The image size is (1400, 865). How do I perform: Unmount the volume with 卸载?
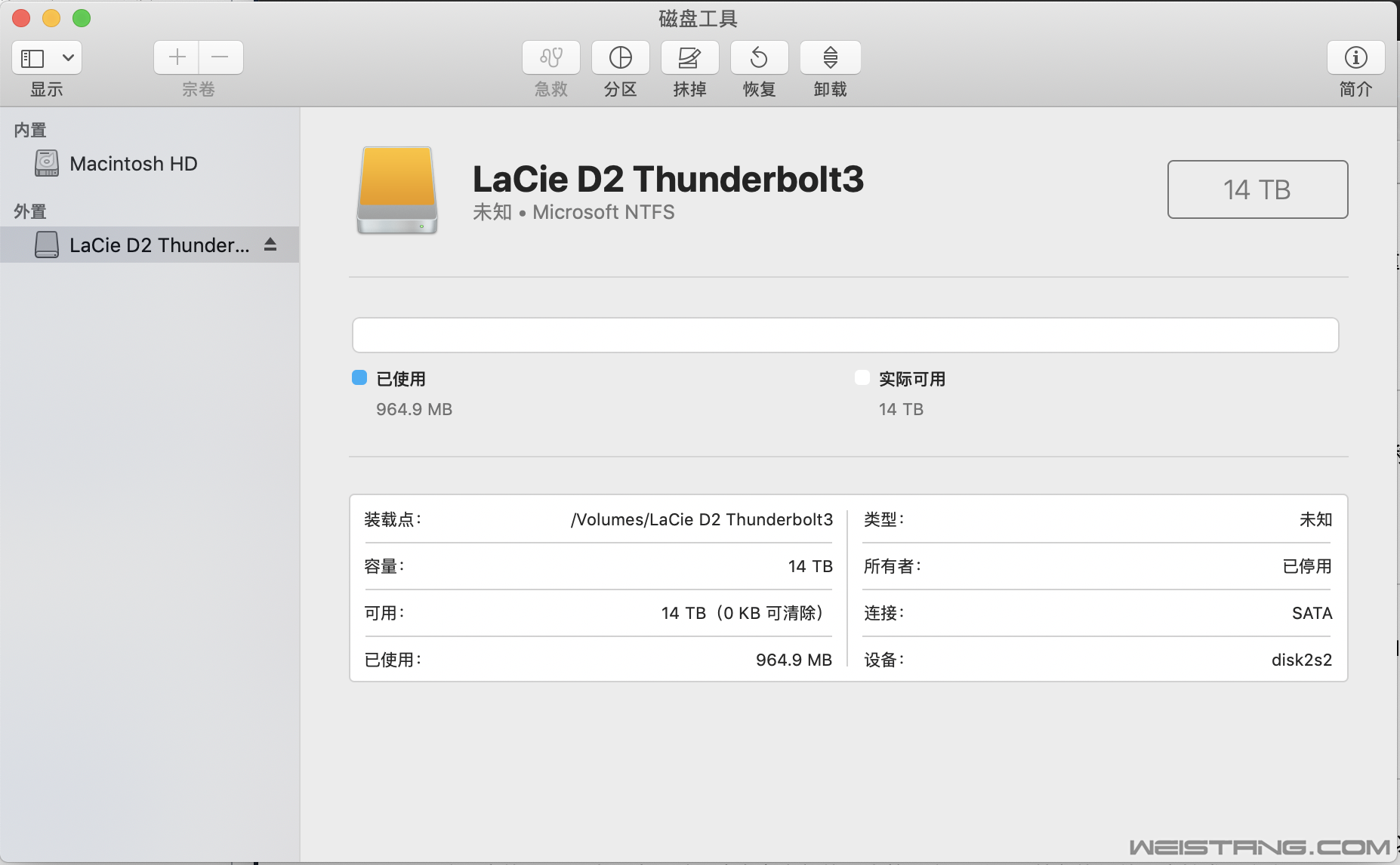(x=831, y=57)
